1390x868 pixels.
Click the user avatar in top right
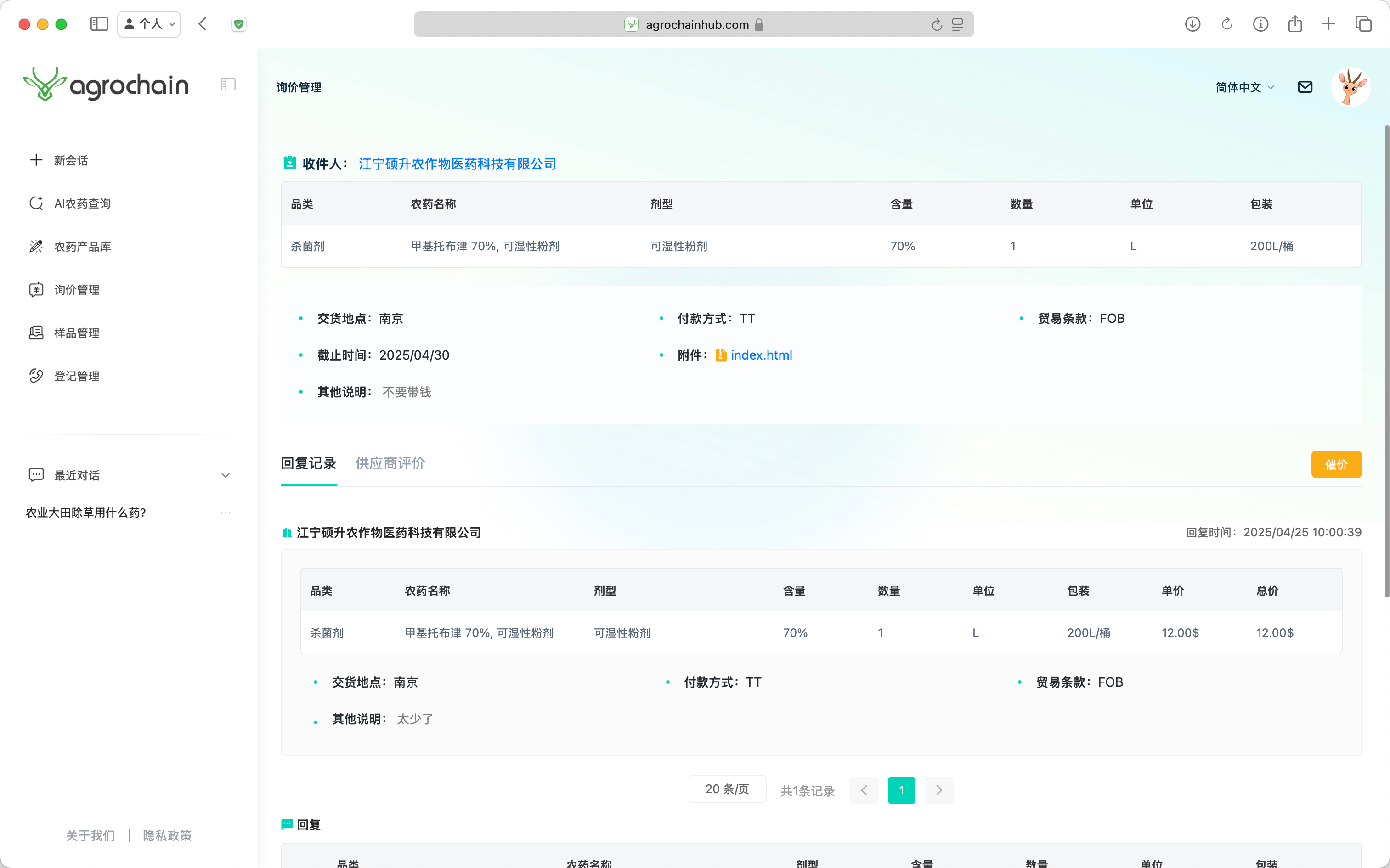(1350, 87)
